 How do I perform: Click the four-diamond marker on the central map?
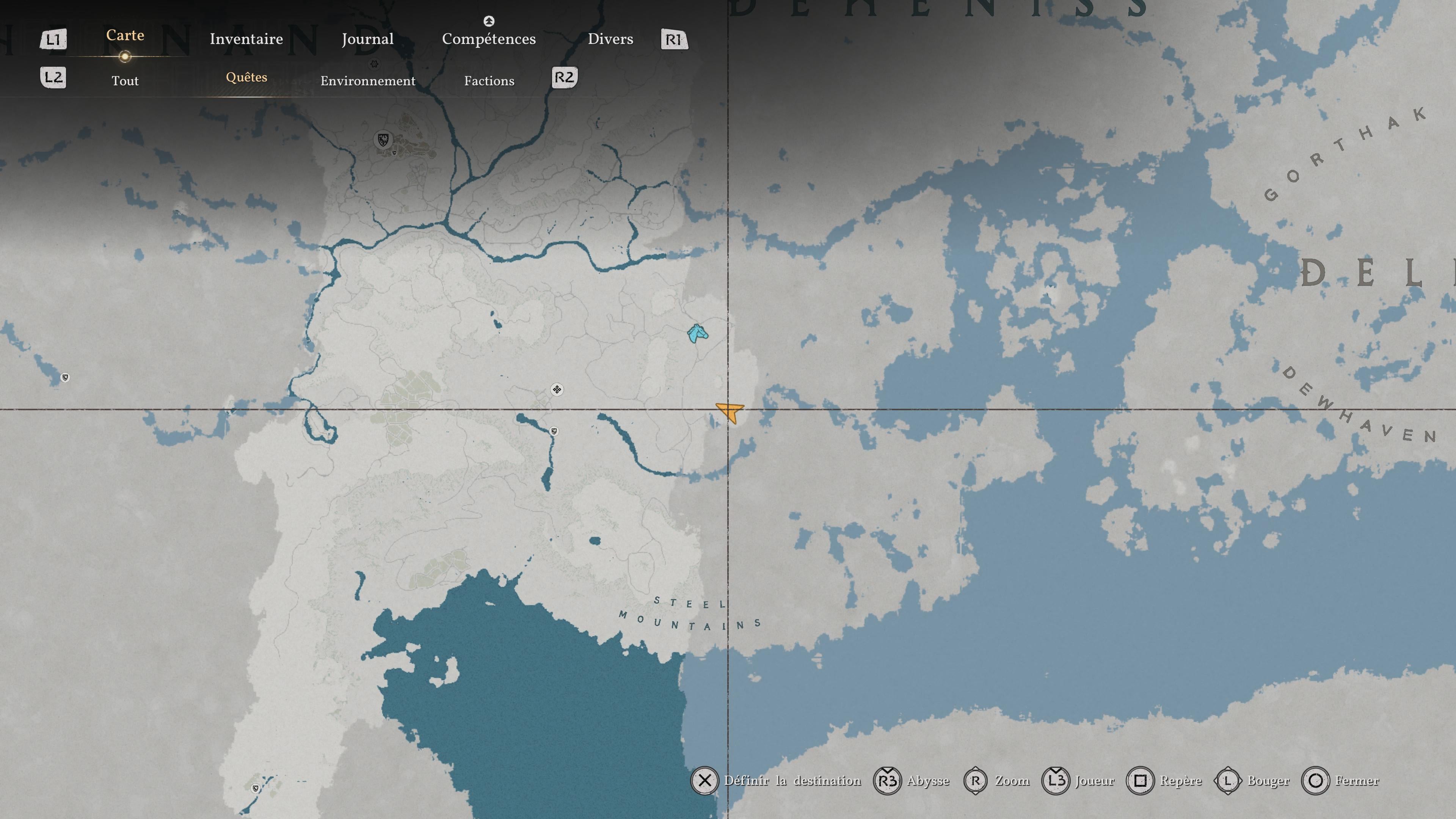click(557, 389)
